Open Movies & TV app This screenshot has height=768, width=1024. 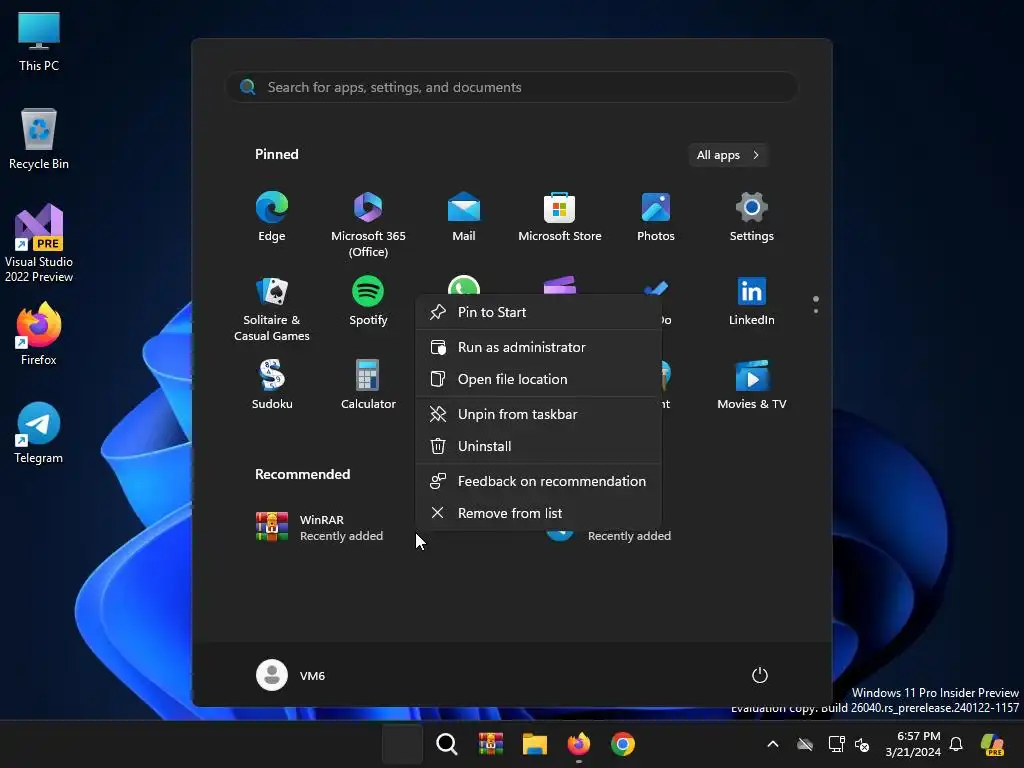[x=752, y=385]
